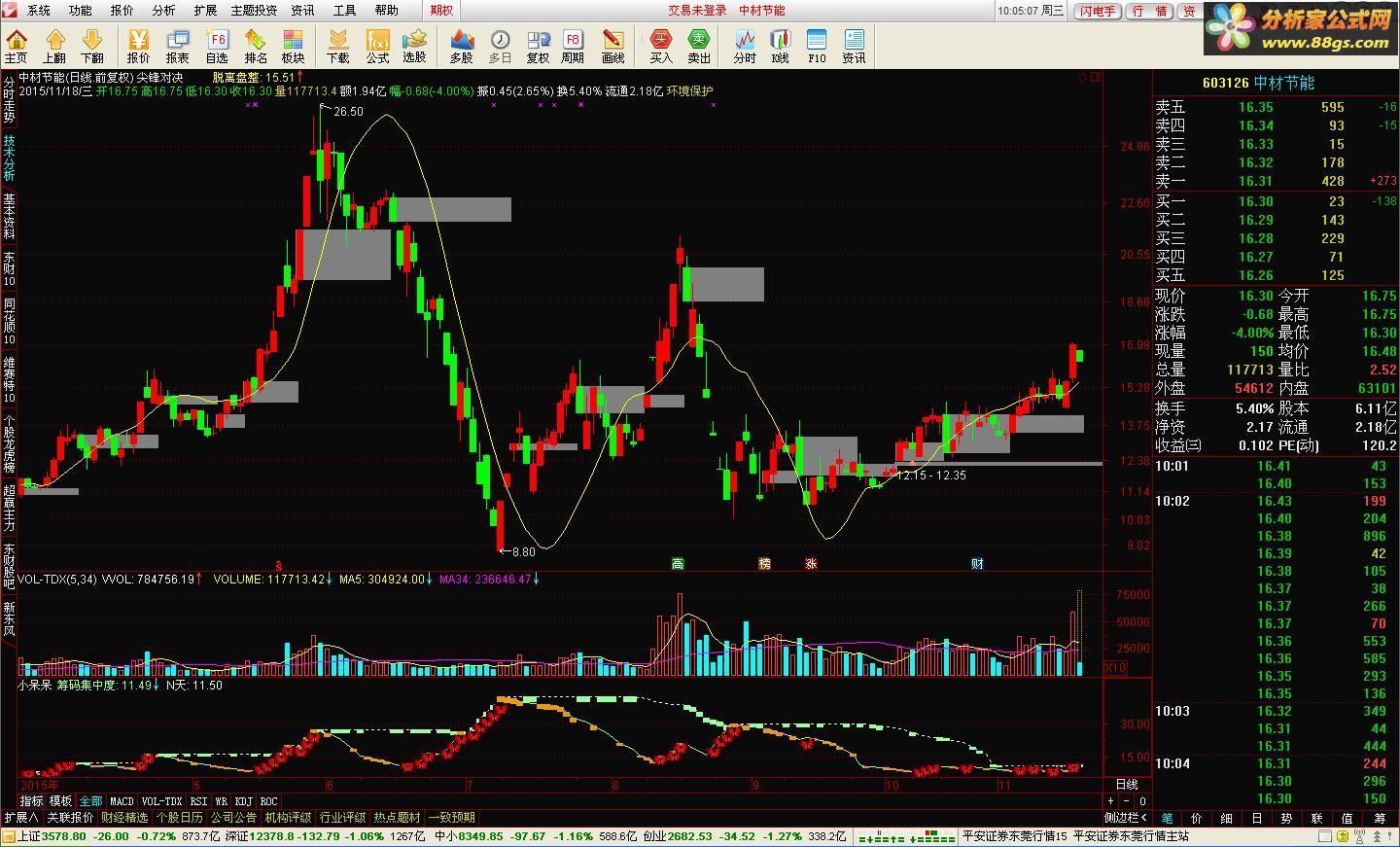
Task: Open the 排名 ranking icon
Action: tap(256, 46)
